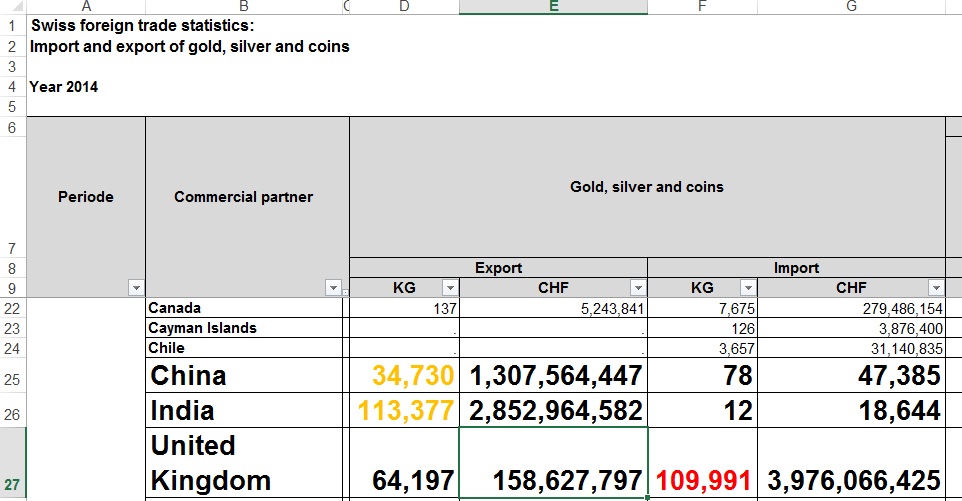Viewport: 962px width, 501px height.
Task: Click the Swiss foreign trade statistics title
Action: [x=142, y=26]
